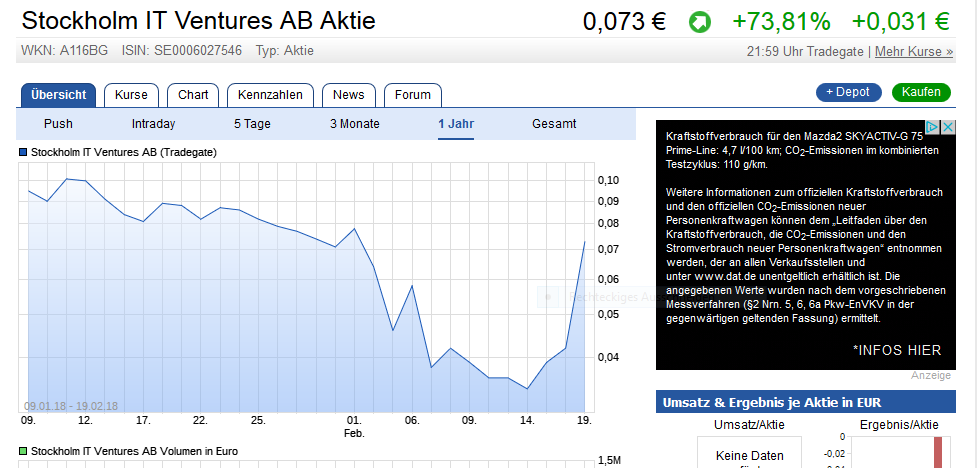Click the green up-trend arrow icon

click(x=699, y=21)
